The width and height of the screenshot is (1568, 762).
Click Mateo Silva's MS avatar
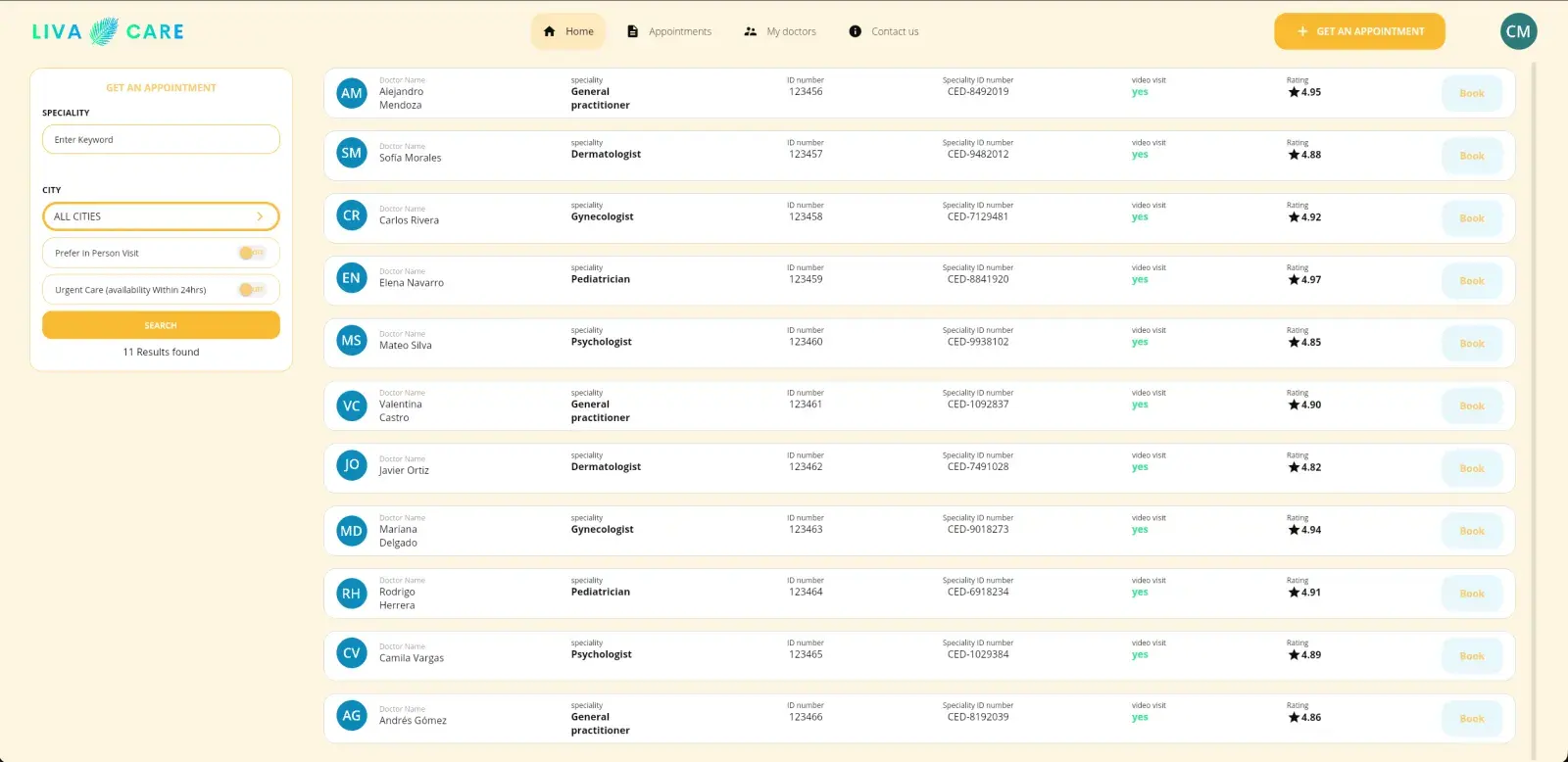coord(352,341)
